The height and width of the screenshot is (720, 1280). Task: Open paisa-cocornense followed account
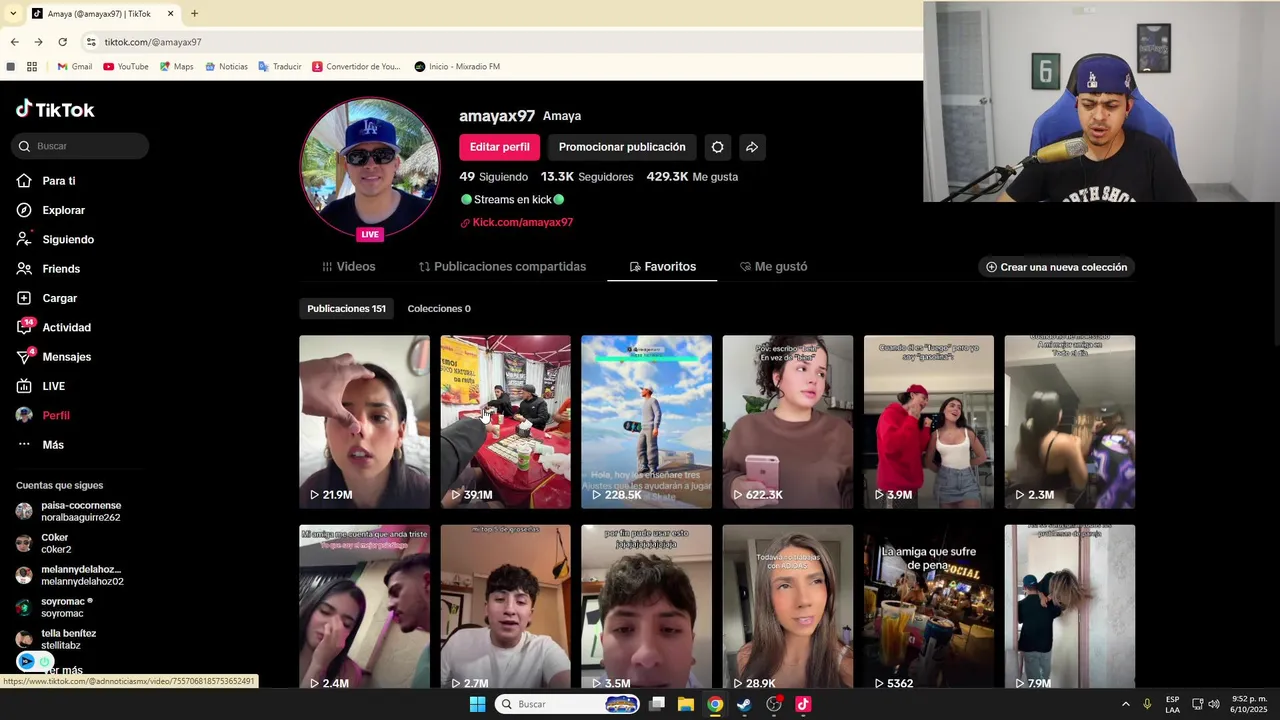(x=70, y=511)
